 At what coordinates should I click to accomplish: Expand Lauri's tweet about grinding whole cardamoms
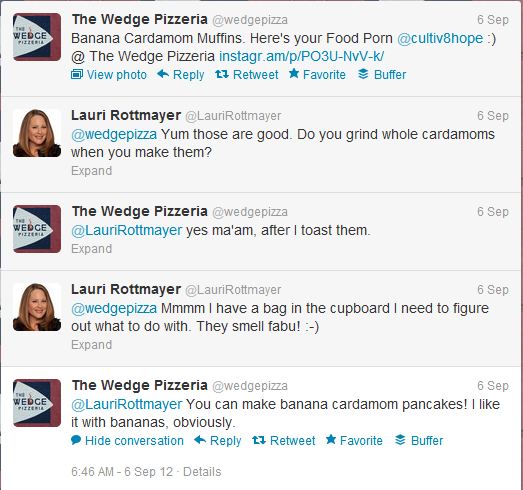(91, 171)
